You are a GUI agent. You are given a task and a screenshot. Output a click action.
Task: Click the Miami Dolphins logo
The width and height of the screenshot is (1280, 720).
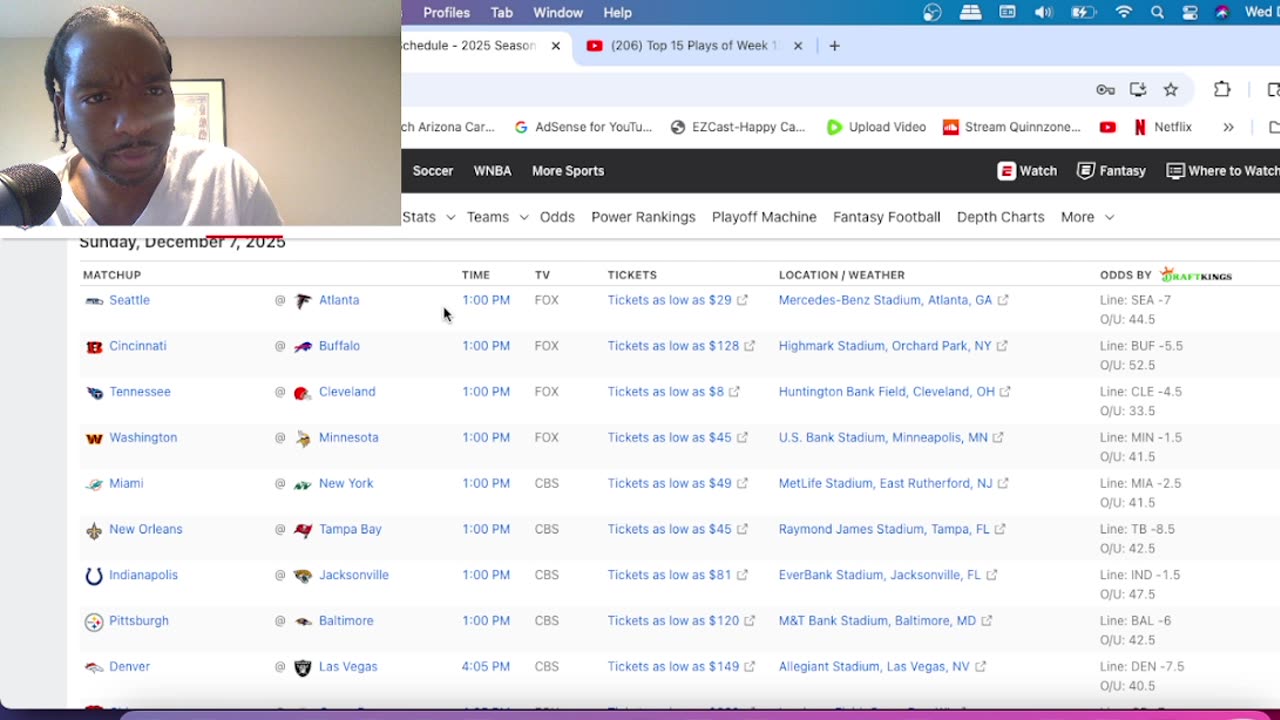(x=94, y=485)
